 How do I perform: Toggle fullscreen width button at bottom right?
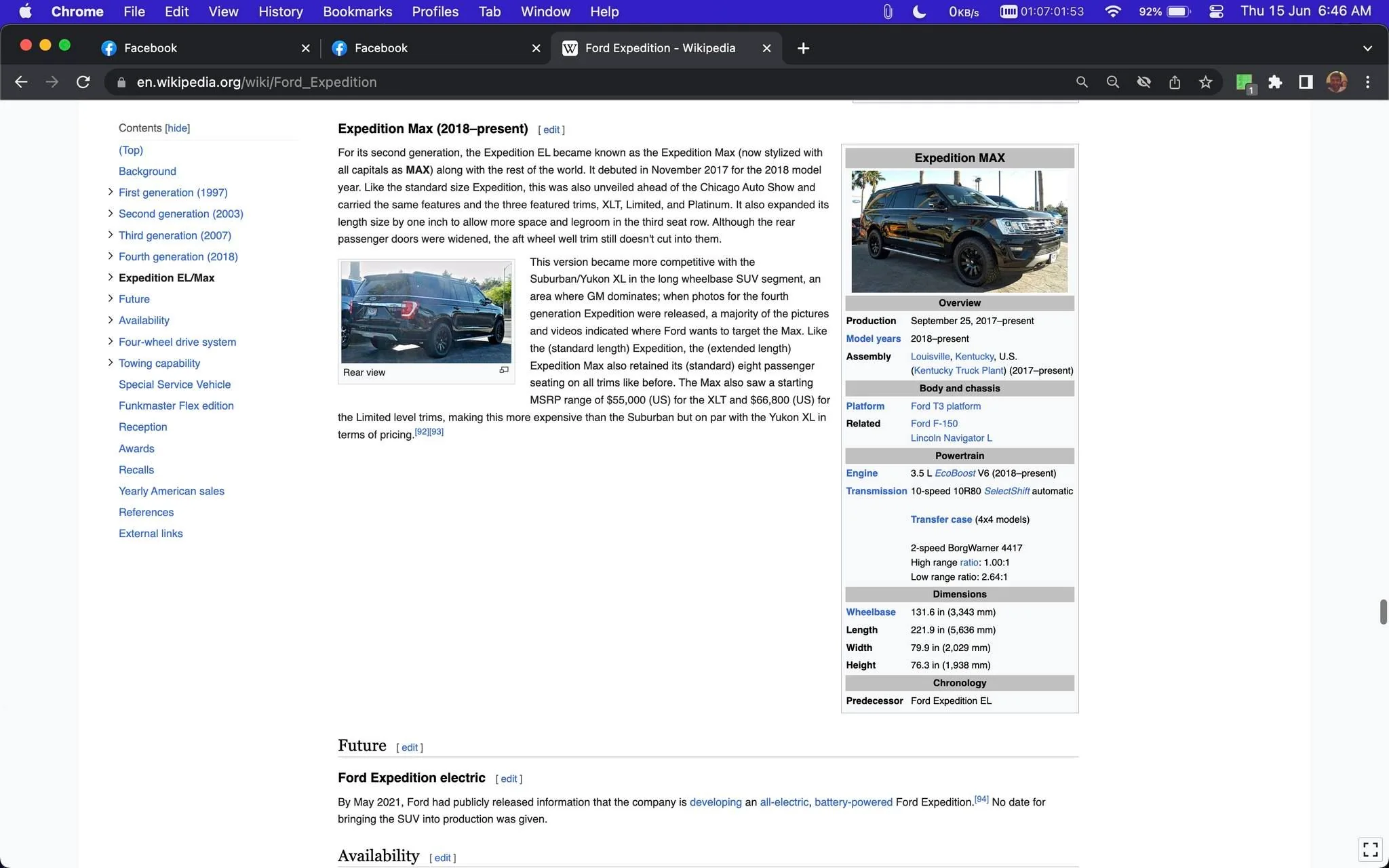coord(1371,849)
